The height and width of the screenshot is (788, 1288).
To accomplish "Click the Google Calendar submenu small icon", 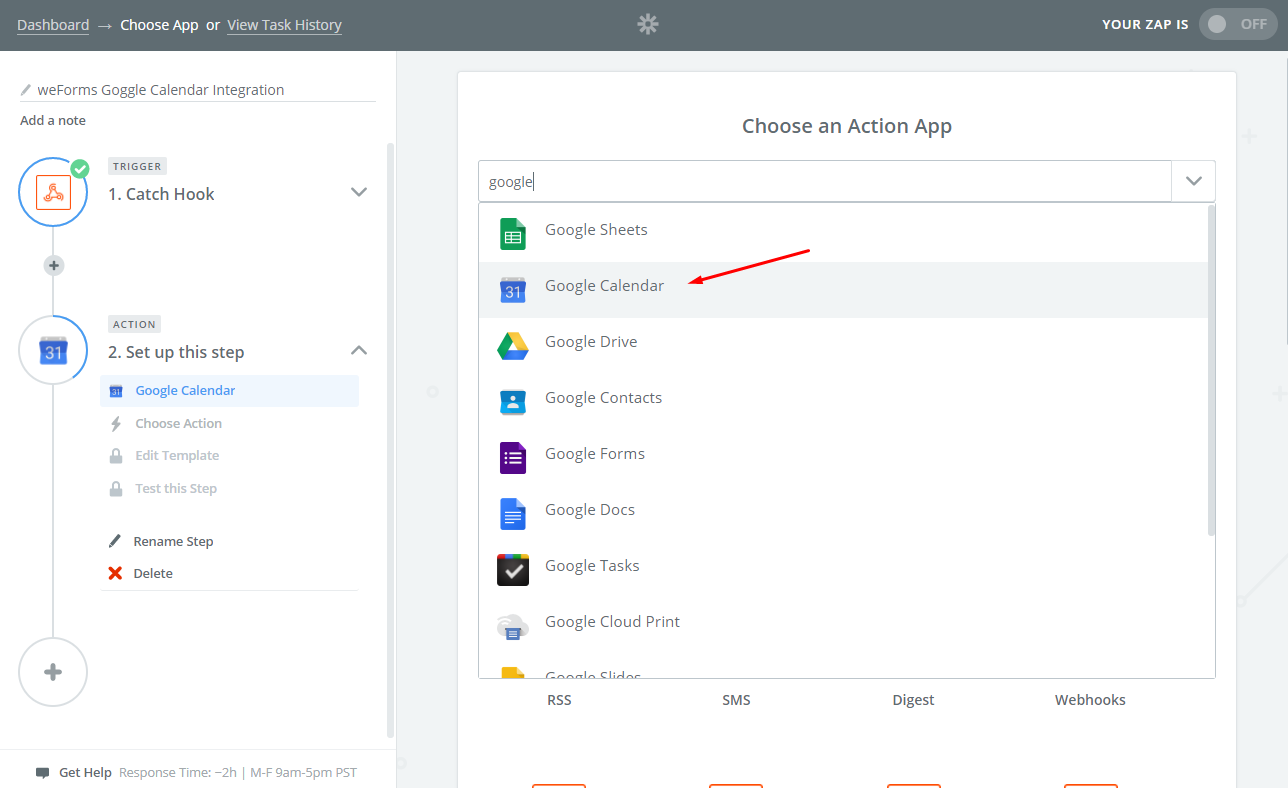I will (x=115, y=391).
